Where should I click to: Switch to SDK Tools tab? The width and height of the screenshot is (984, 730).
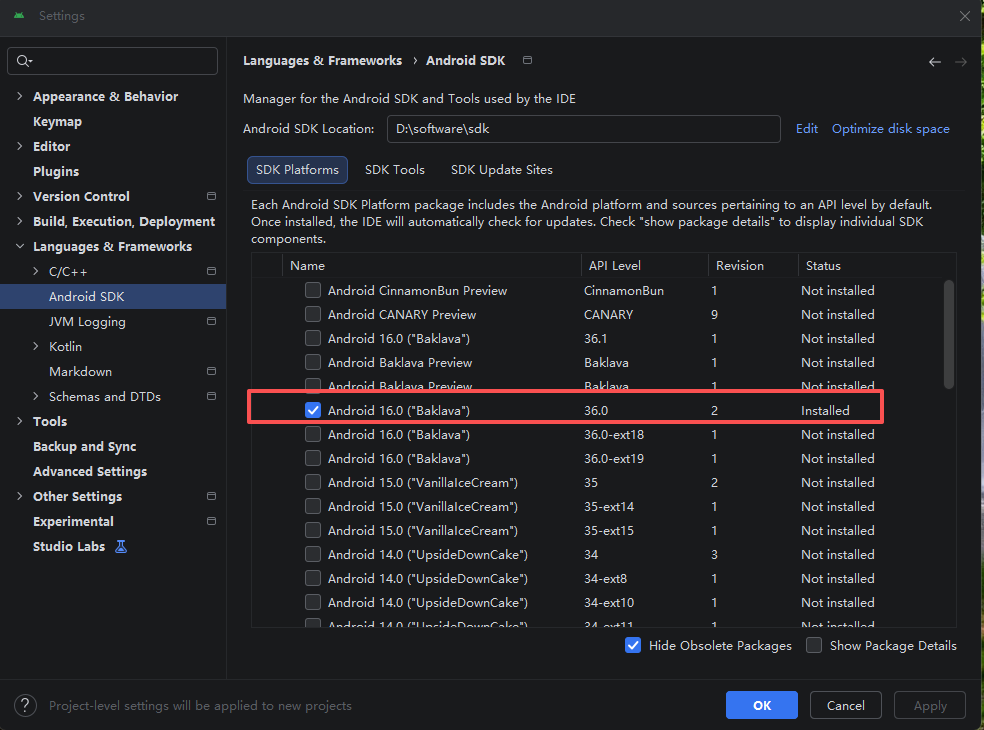[395, 170]
